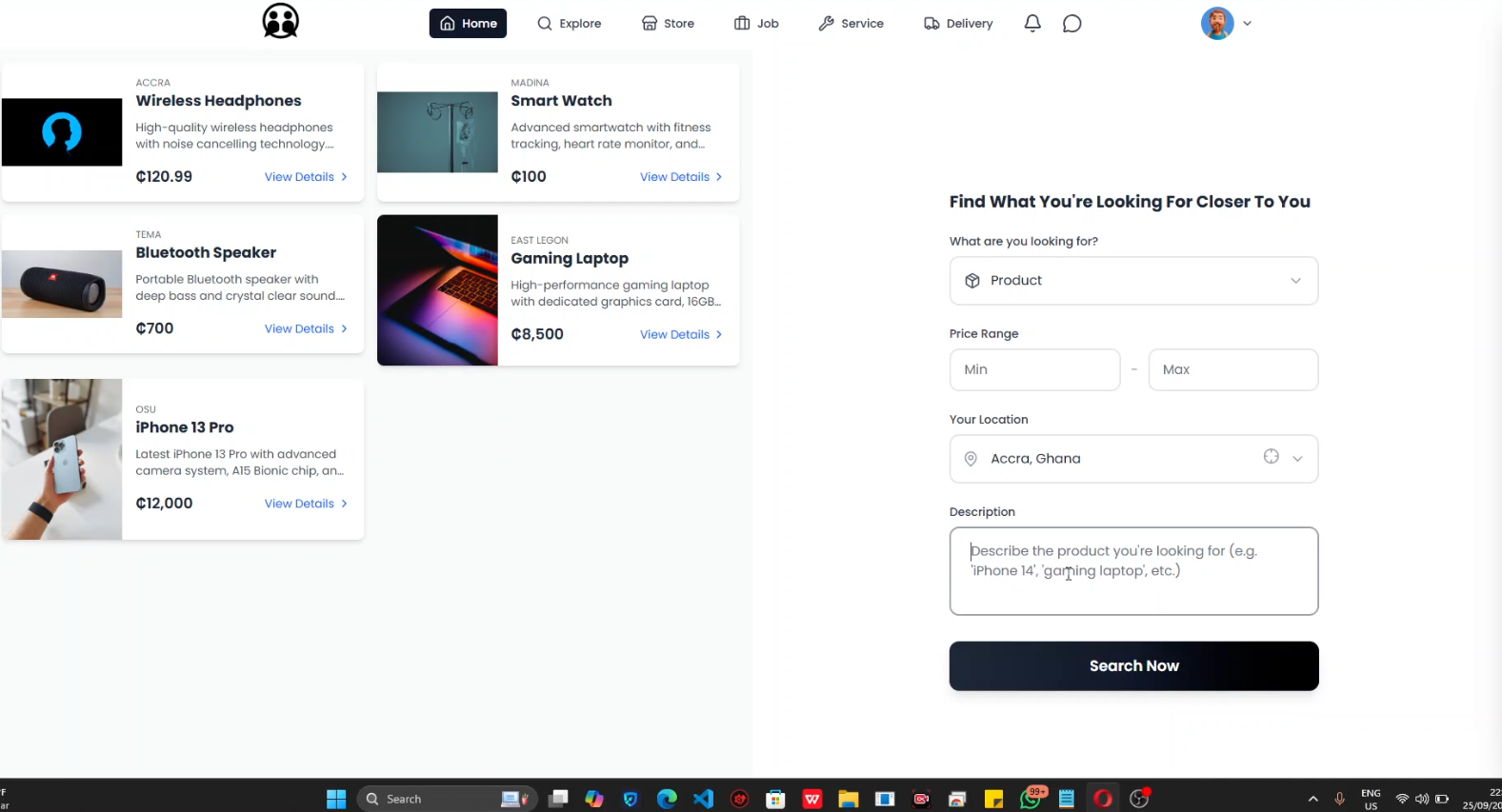Expand the location dropdown chevron
Image resolution: width=1502 pixels, height=812 pixels.
(x=1297, y=459)
